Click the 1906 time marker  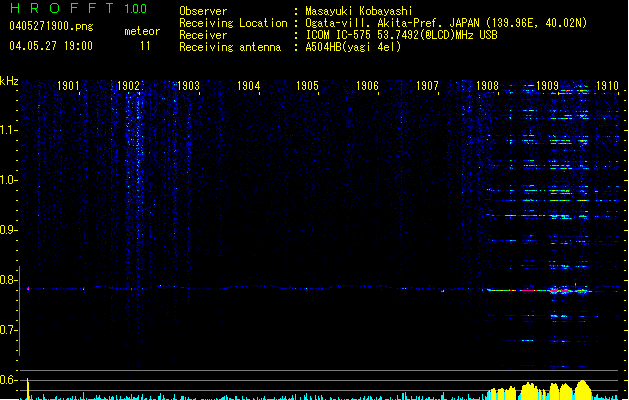click(x=367, y=86)
